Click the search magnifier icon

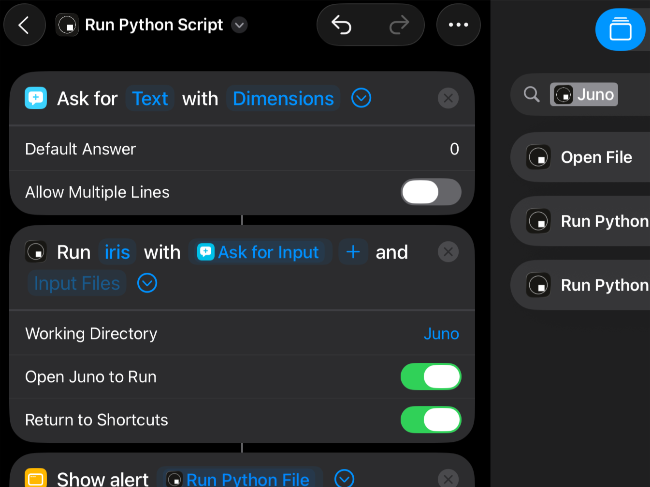coord(531,94)
